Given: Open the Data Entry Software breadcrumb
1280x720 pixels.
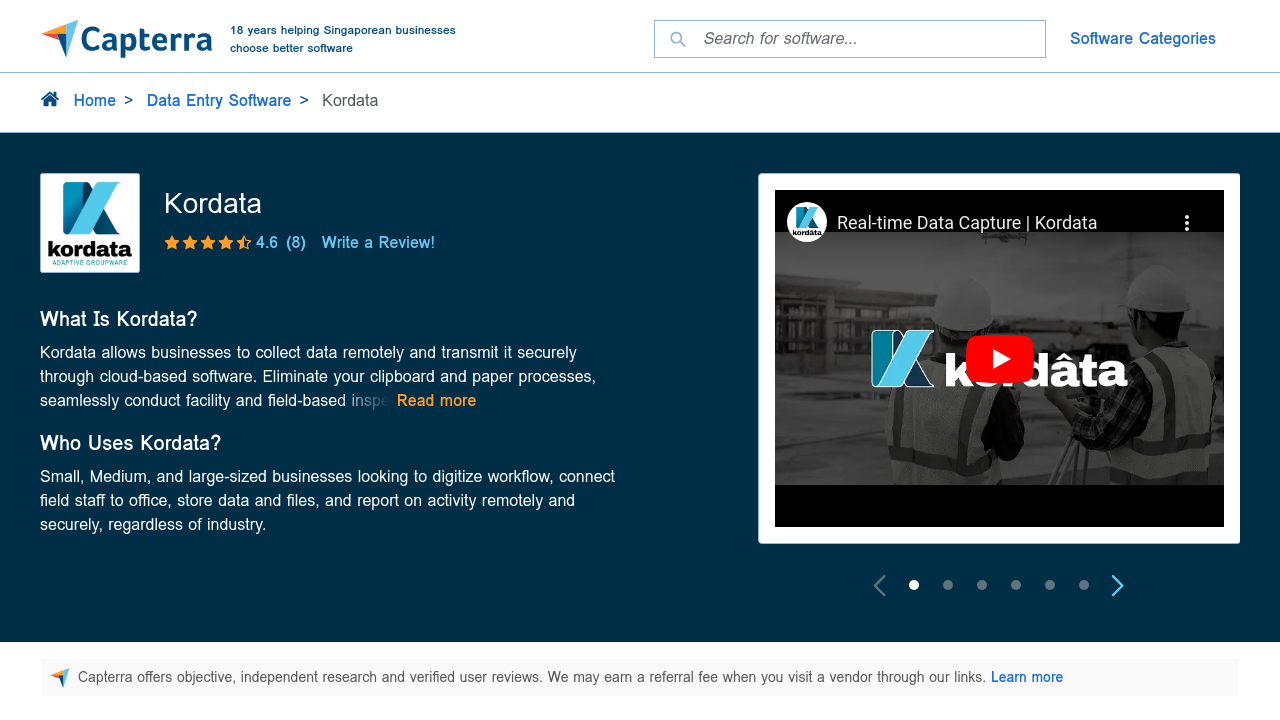Looking at the screenshot, I should pyautogui.click(x=219, y=101).
